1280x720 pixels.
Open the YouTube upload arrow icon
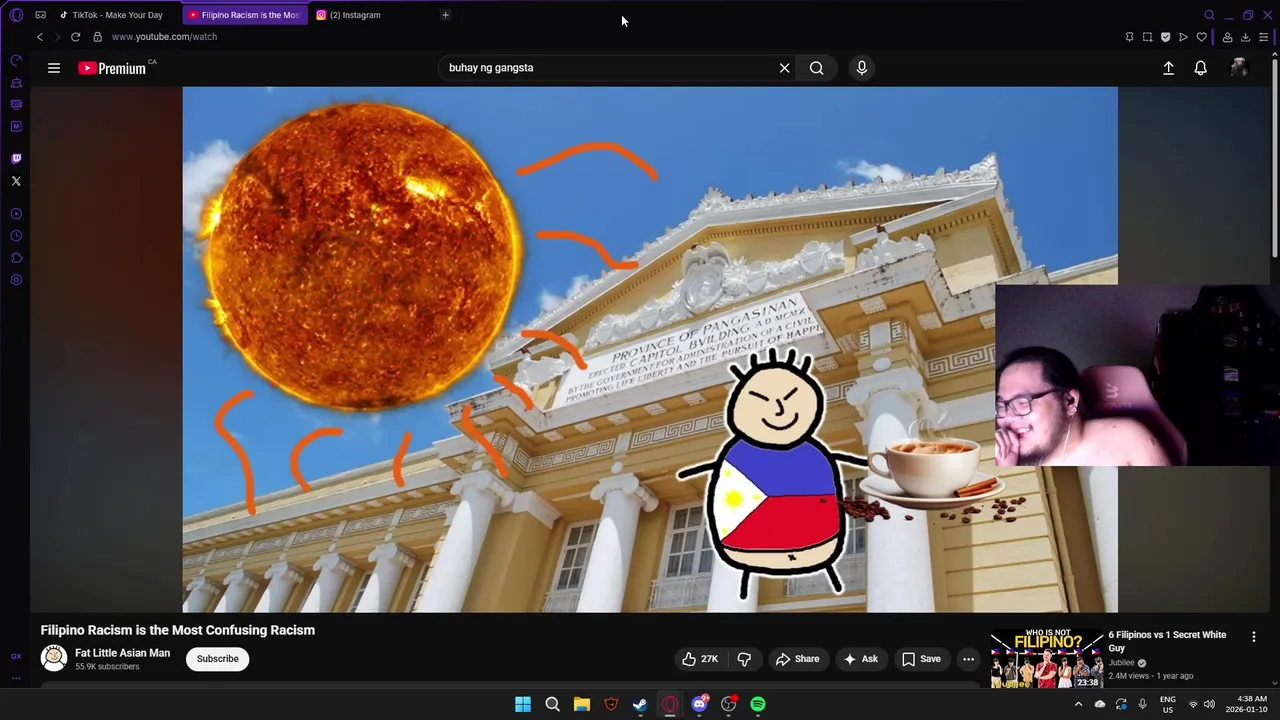[x=1168, y=68]
